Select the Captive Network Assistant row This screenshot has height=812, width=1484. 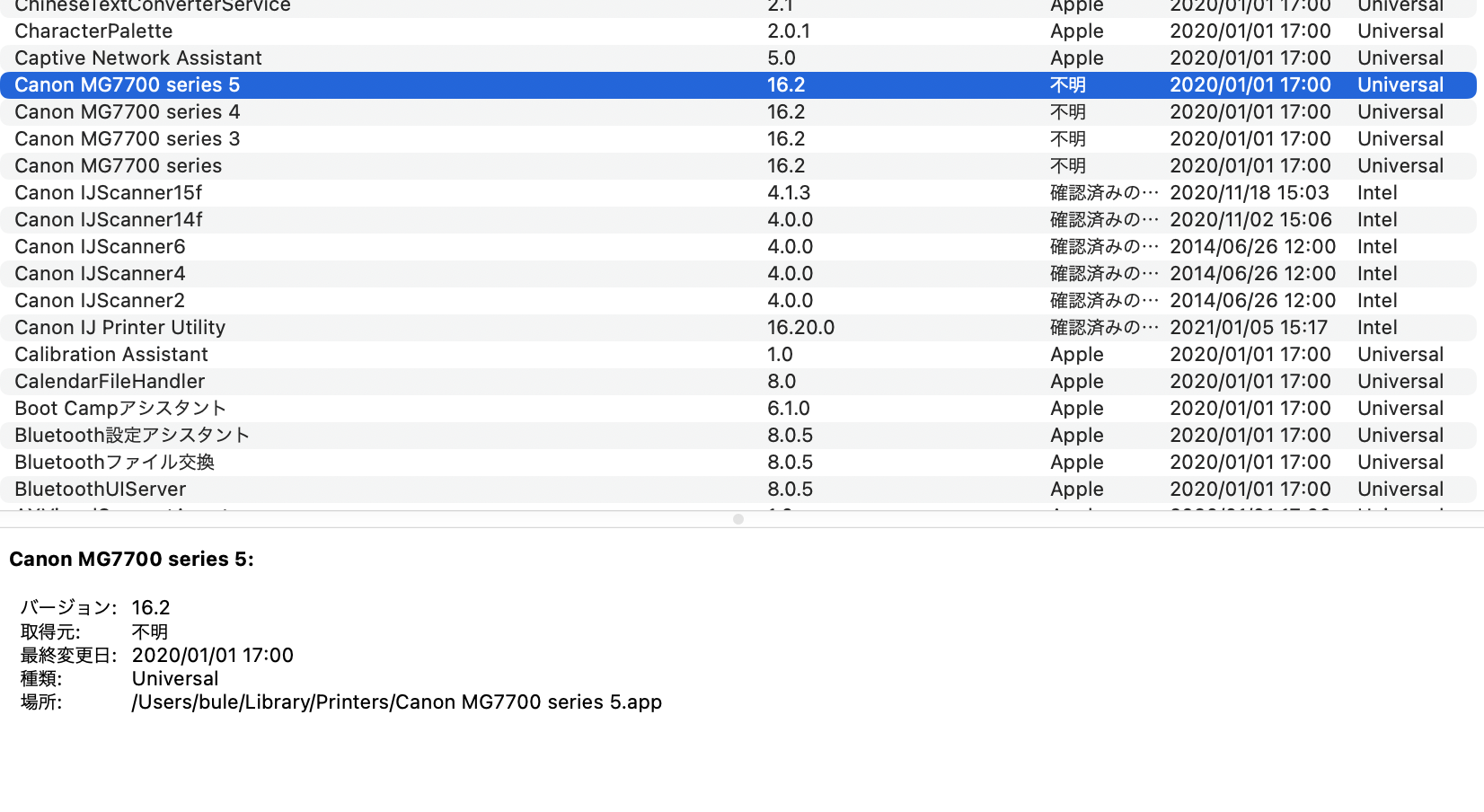[738, 58]
